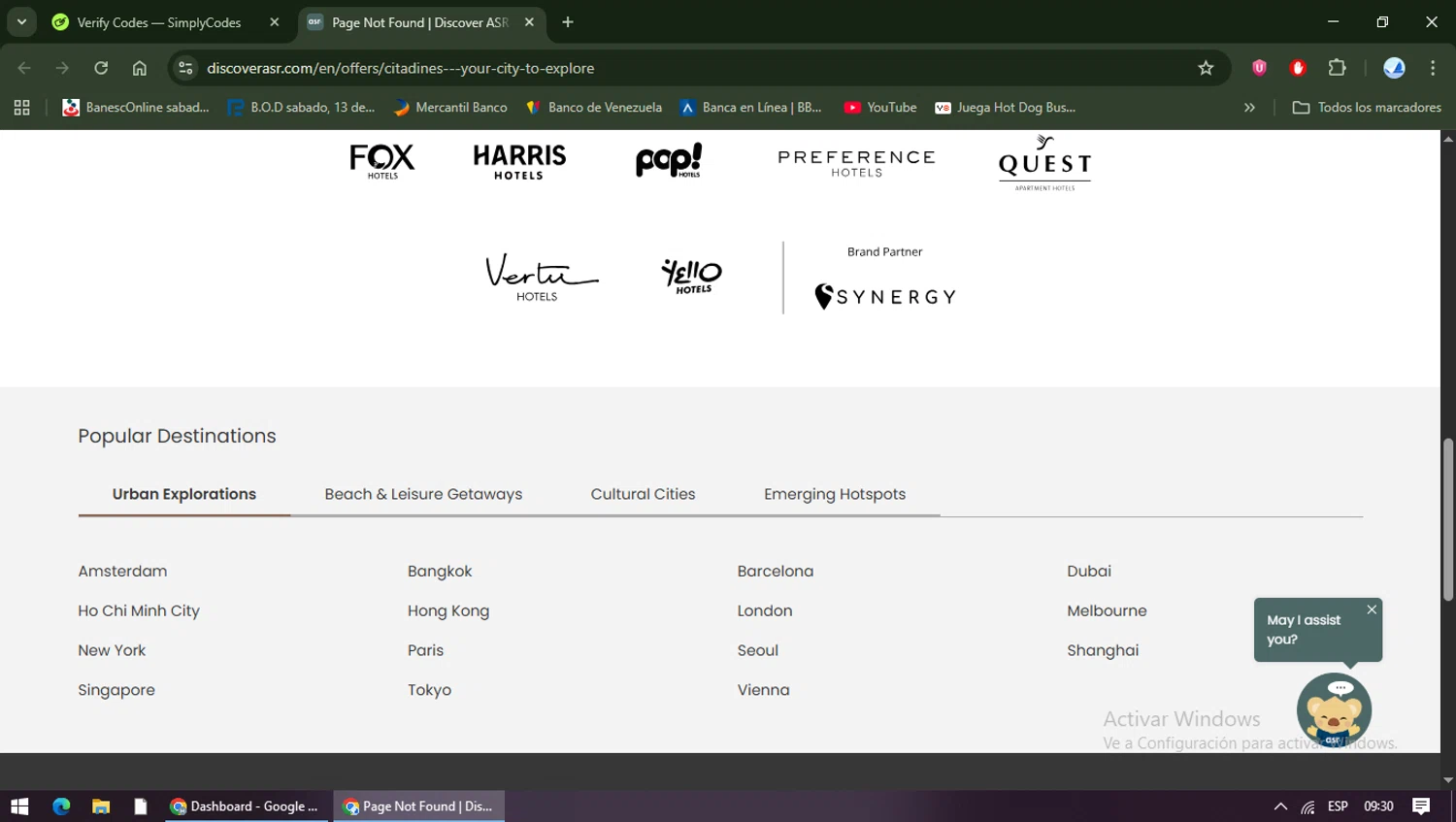Close the Verify Codes SimplyCodes tab
1456x822 pixels.
point(275,22)
